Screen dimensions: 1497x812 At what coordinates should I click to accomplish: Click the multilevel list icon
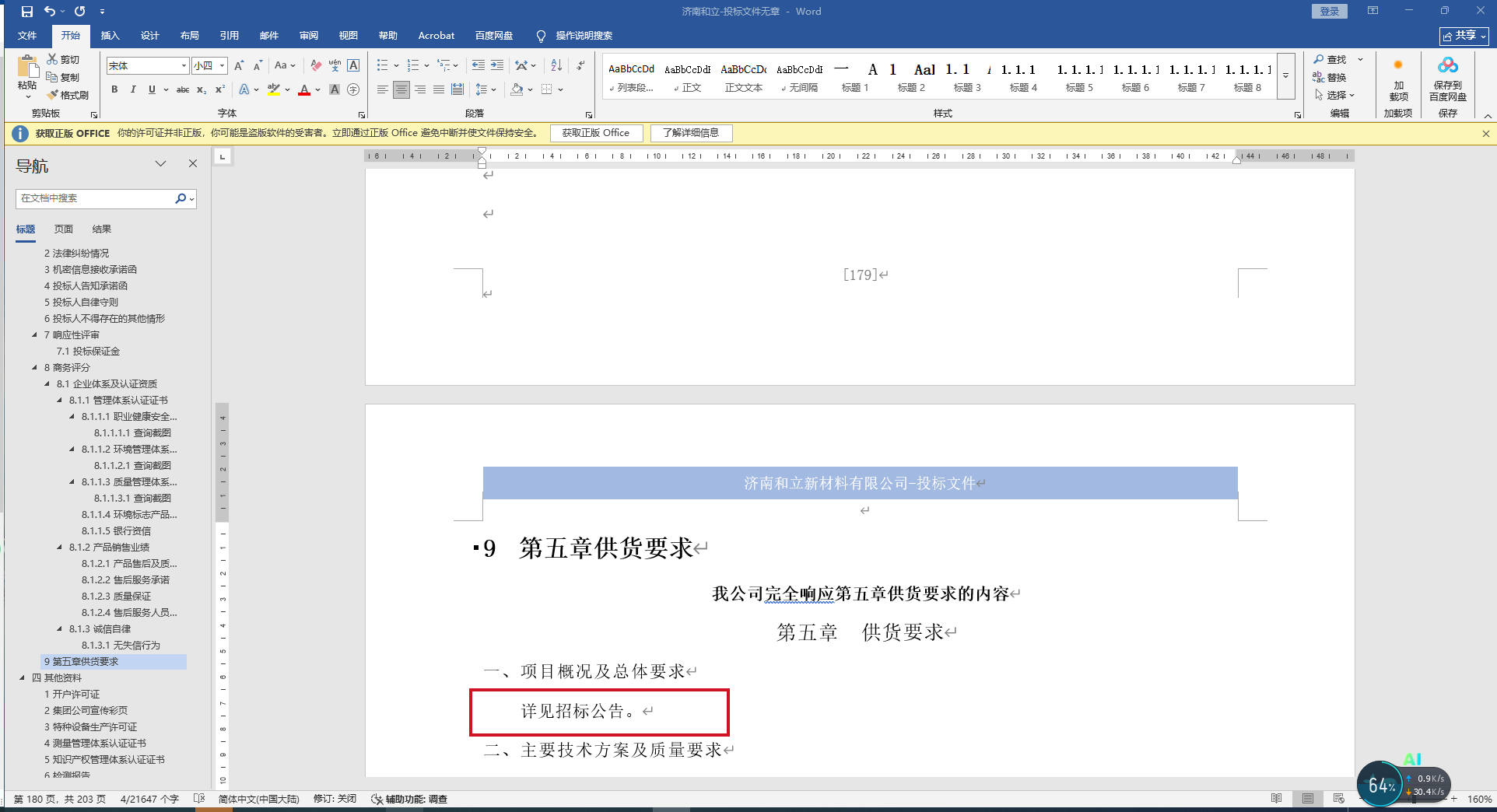pyautogui.click(x=443, y=65)
